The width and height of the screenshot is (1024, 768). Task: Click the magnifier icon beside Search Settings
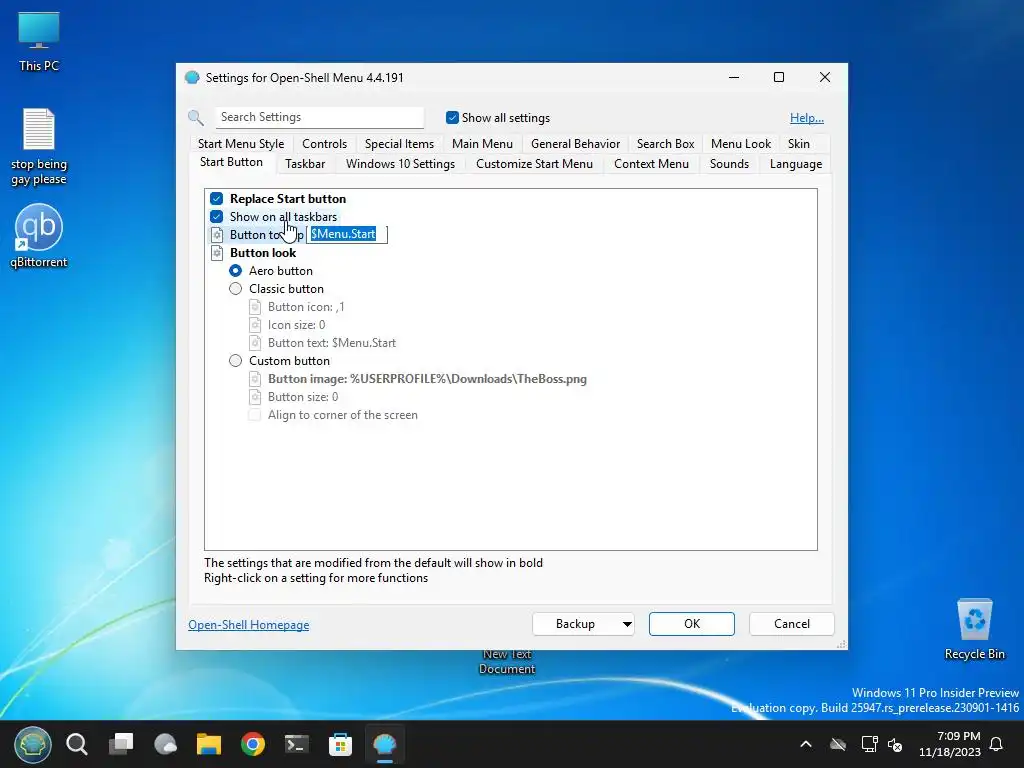tap(195, 118)
